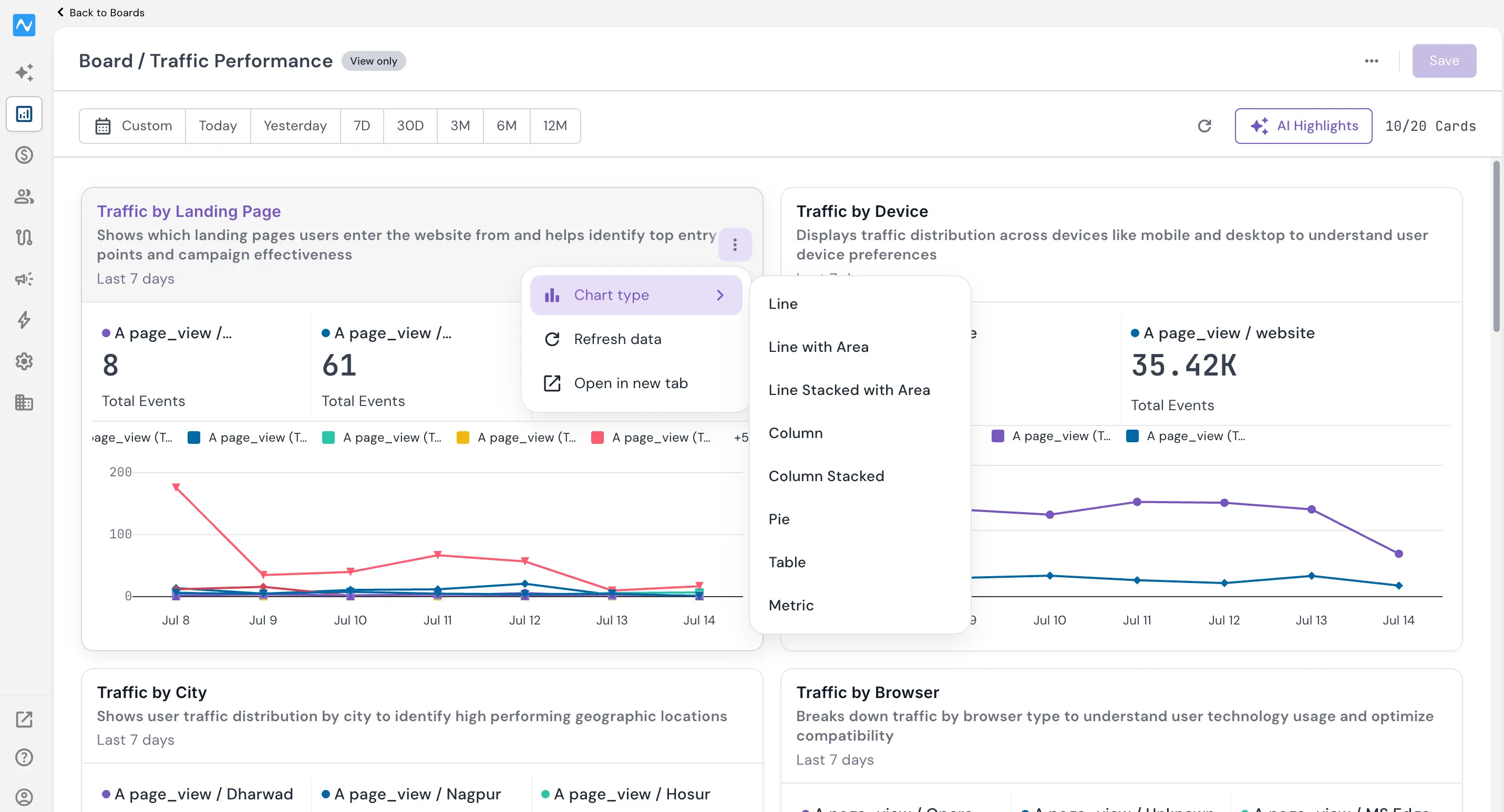This screenshot has height=812, width=1504.
Task: Select the Metric chart type
Action: point(859,606)
